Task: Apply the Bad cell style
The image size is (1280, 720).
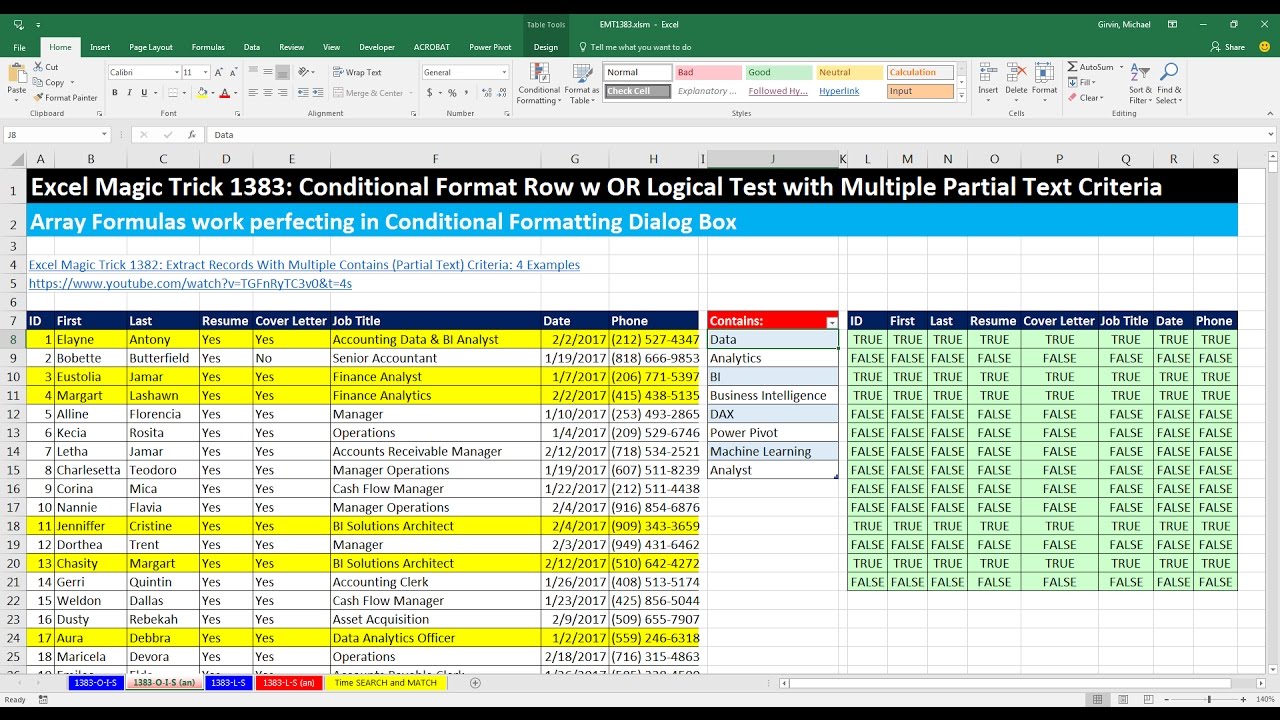Action: click(x=708, y=72)
